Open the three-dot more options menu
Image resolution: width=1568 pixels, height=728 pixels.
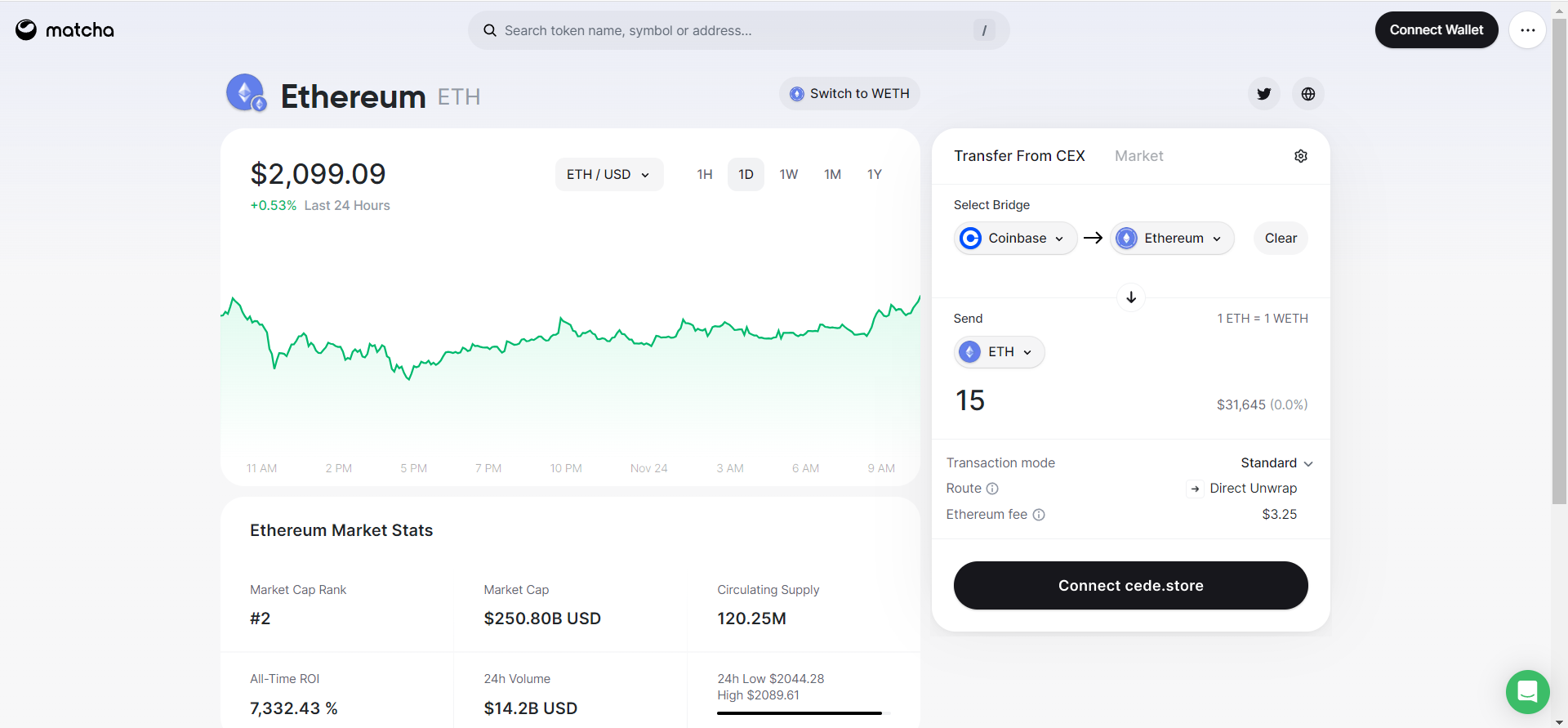[x=1527, y=30]
